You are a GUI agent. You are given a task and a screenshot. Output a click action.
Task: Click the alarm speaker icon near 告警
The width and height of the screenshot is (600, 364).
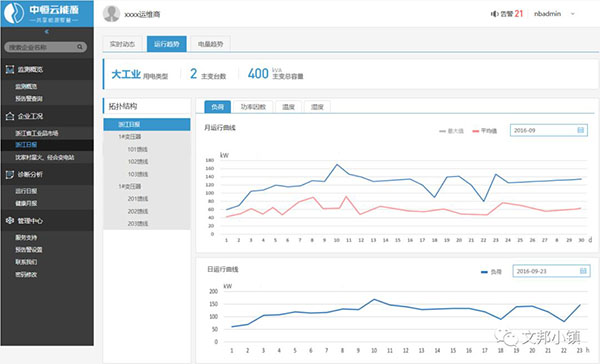coord(494,14)
